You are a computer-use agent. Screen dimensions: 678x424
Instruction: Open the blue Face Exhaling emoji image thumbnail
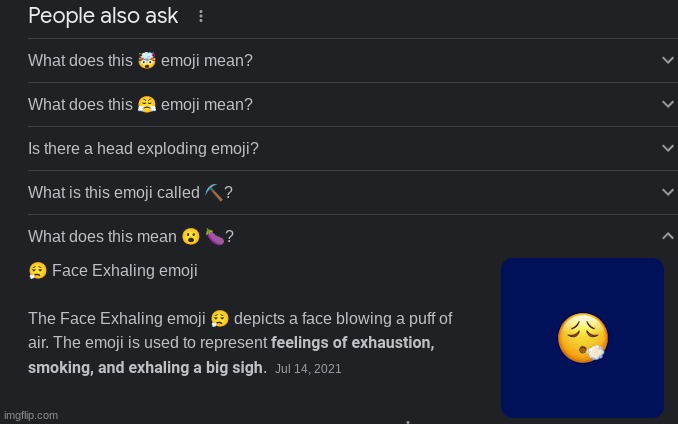point(582,338)
